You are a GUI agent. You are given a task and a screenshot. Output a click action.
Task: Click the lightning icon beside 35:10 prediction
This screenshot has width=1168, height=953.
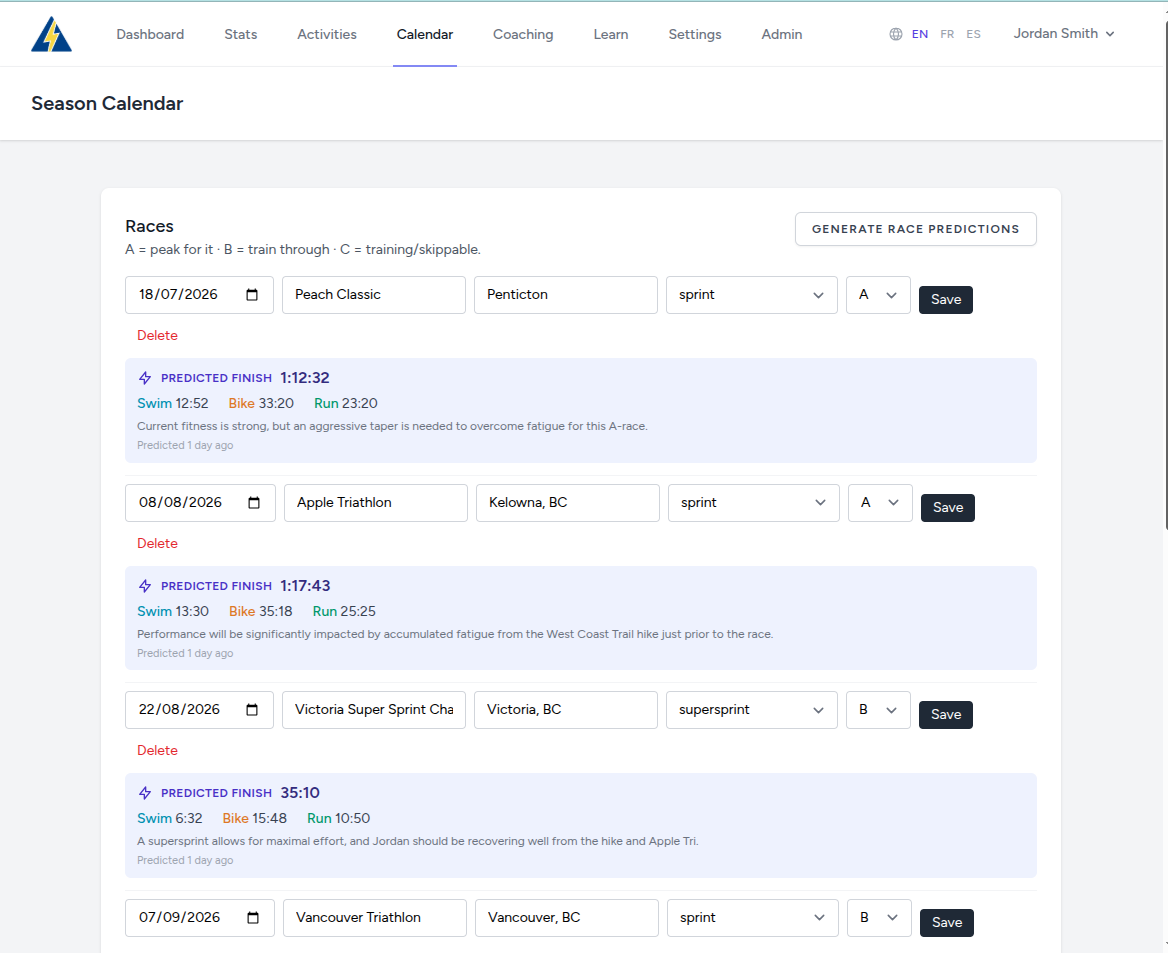[145, 794]
